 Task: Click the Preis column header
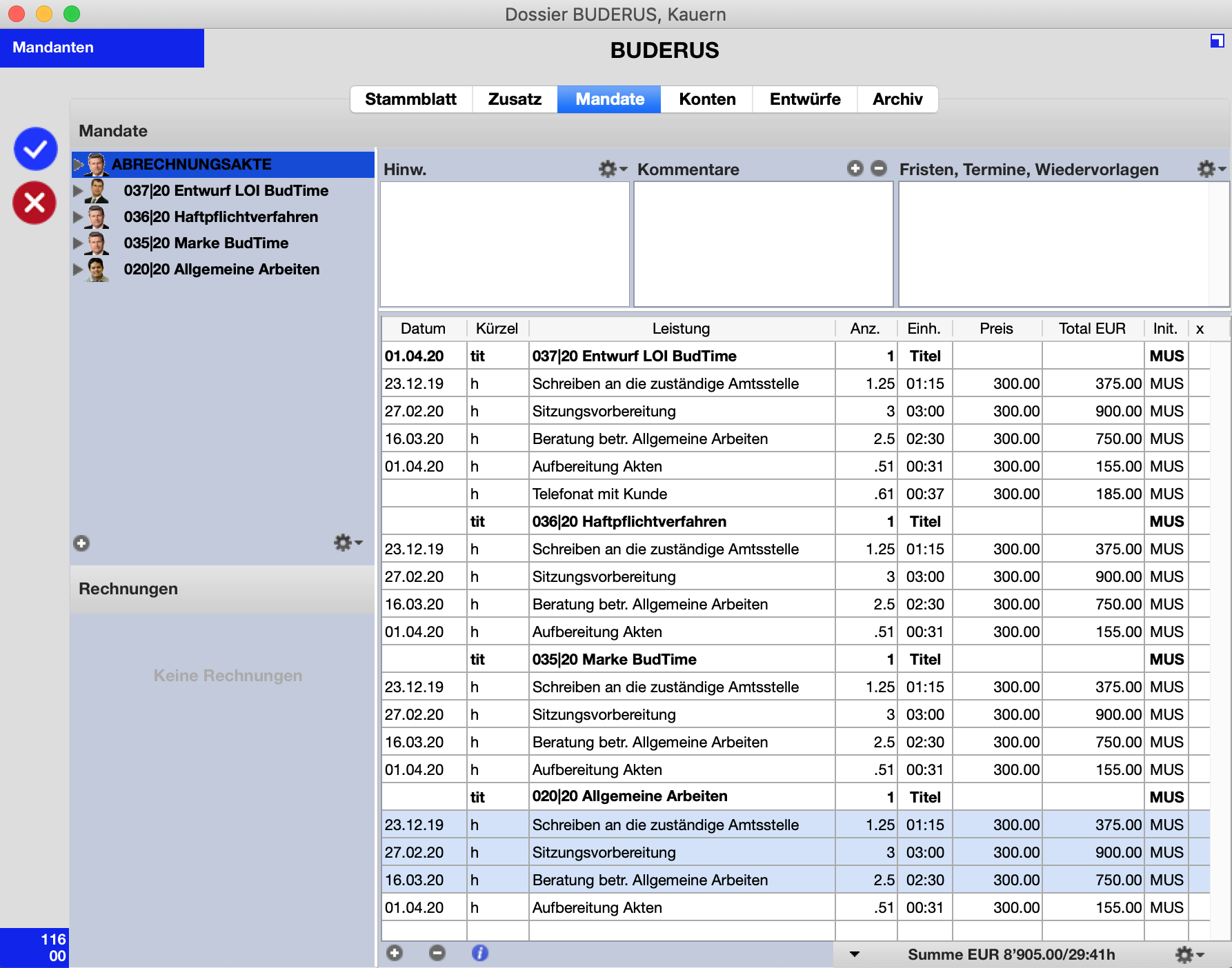click(x=997, y=329)
